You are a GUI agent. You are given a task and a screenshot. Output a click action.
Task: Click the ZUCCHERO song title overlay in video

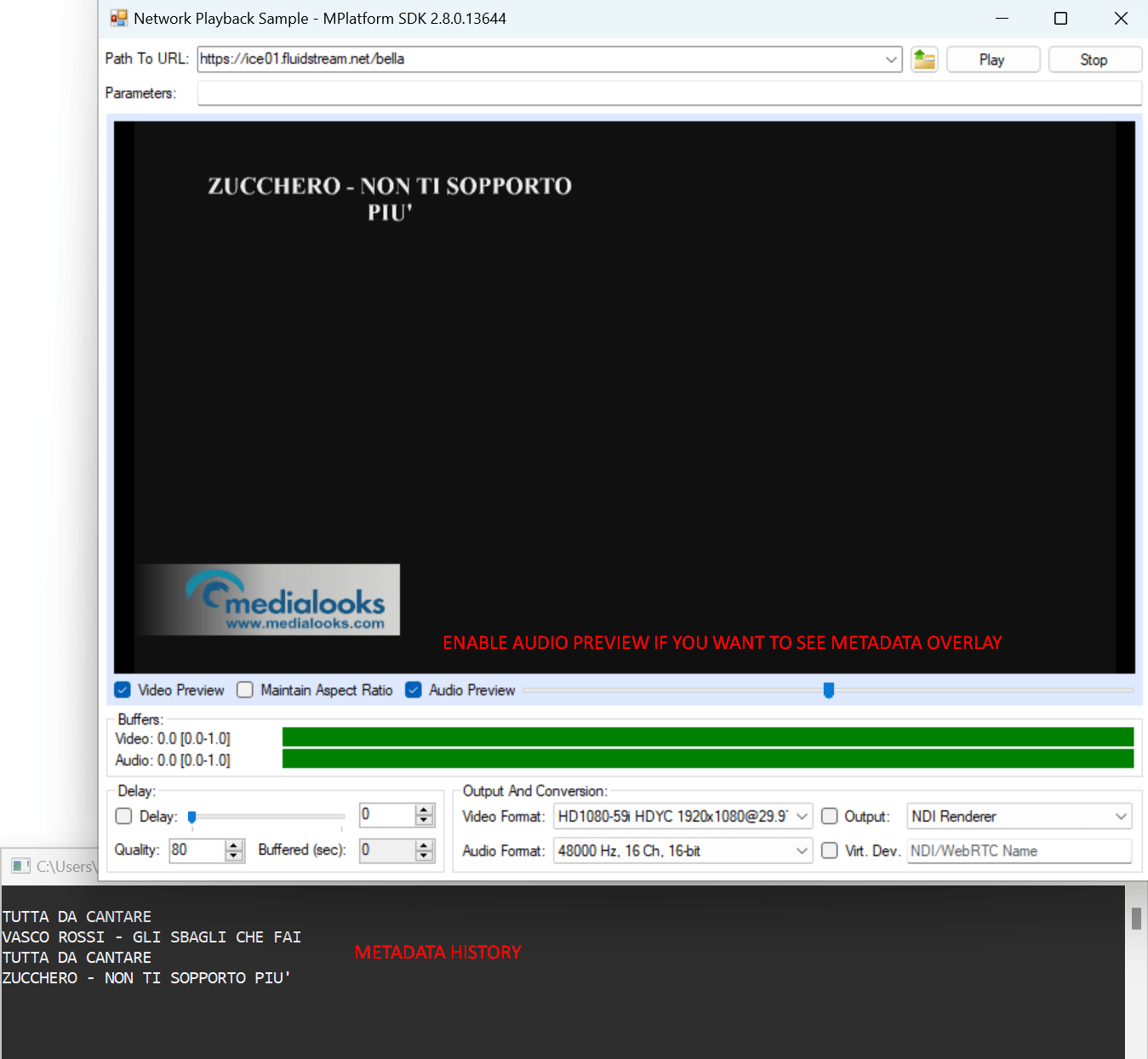[x=390, y=199]
